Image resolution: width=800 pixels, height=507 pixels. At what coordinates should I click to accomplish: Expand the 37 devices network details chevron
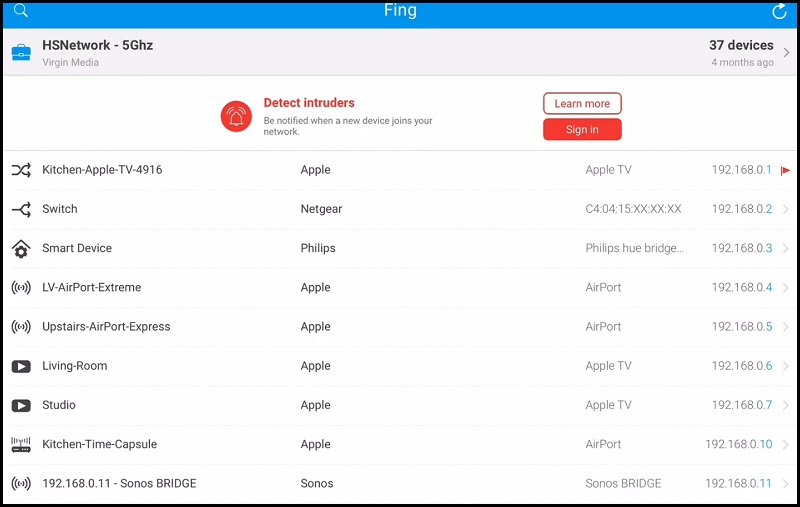pos(786,53)
